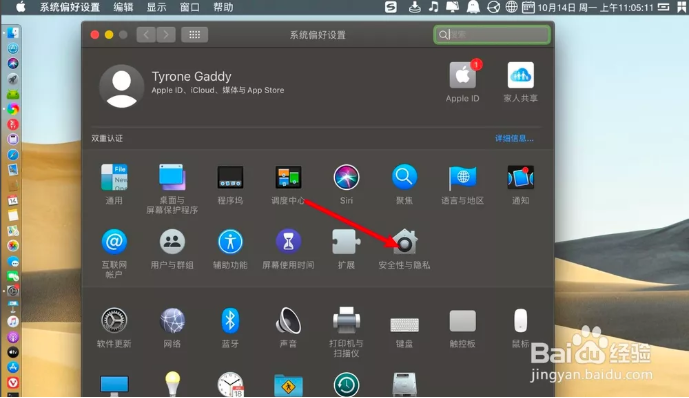
Task: Open the Apple menu
Action: tap(20, 7)
